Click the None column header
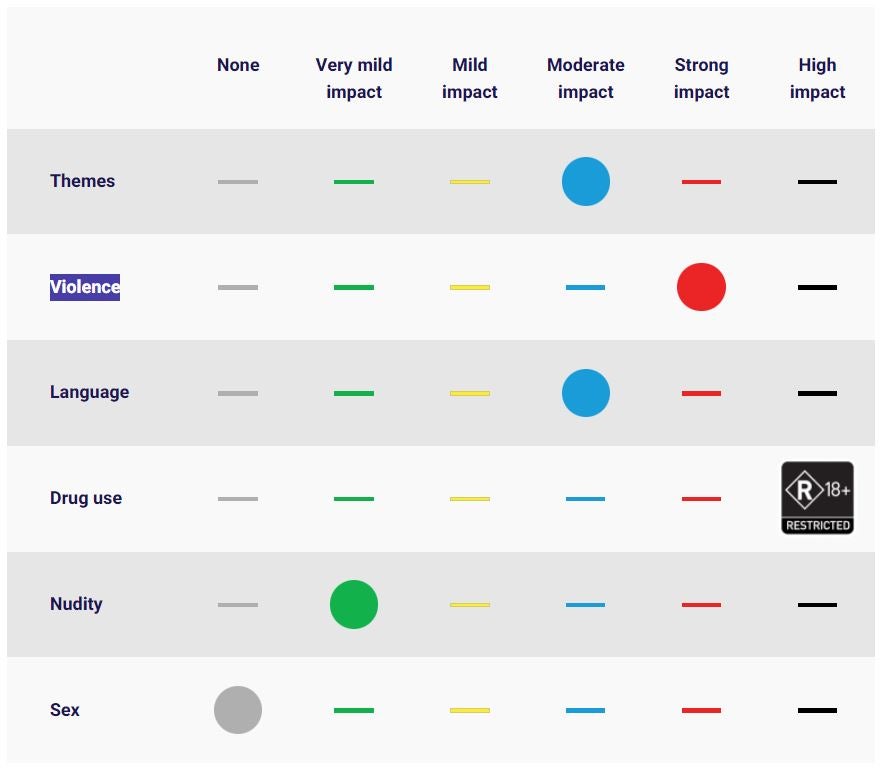The height and width of the screenshot is (769, 881). point(238,65)
